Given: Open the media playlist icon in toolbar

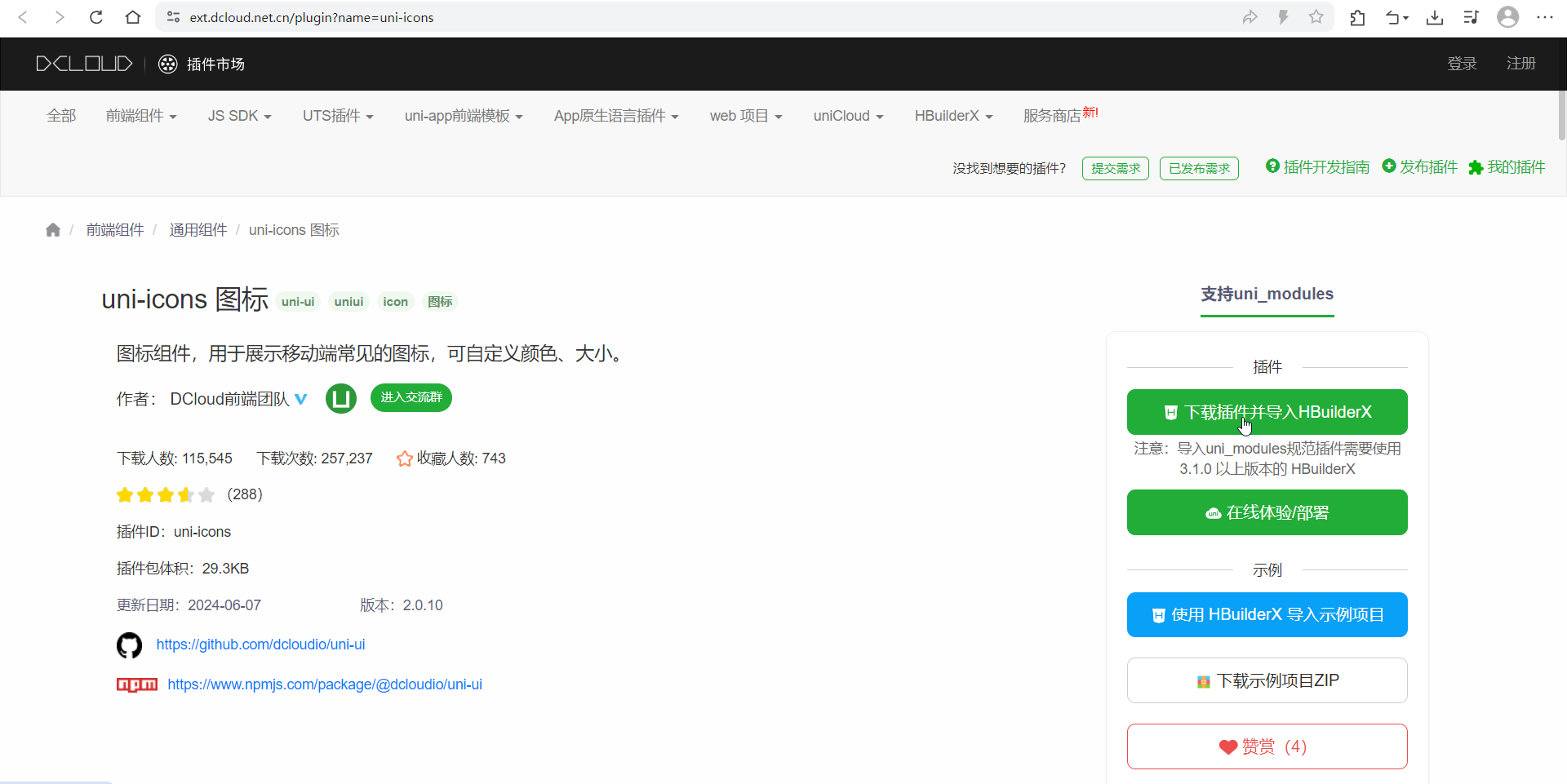Looking at the screenshot, I should [1471, 17].
